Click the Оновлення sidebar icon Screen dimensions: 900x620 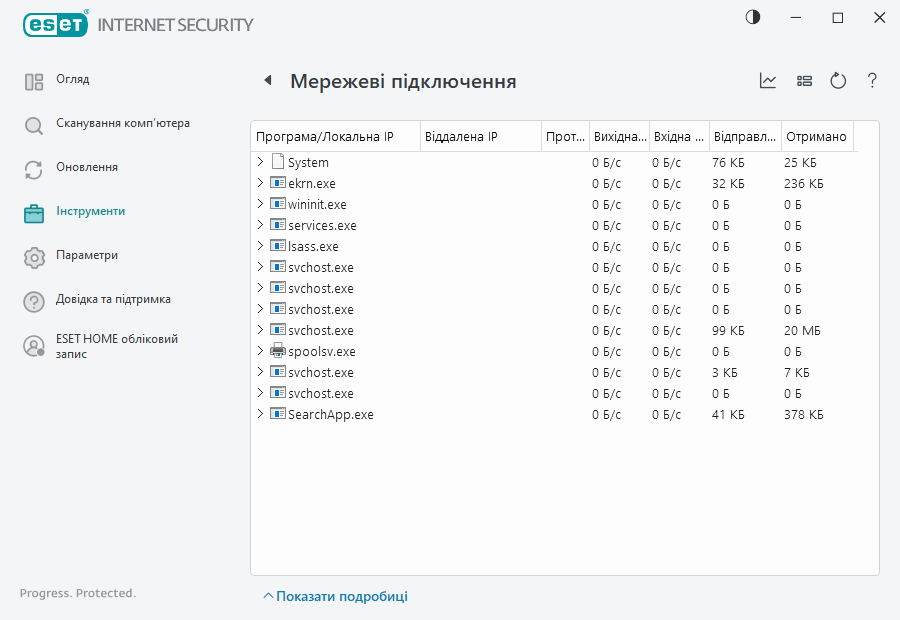coord(34,167)
